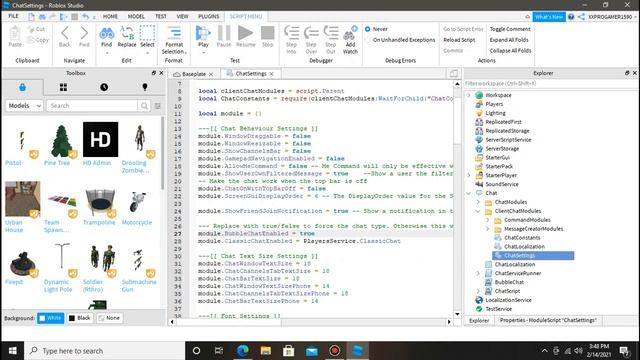
Task: Select the HD Admin model thumbnail
Action: (x=100, y=139)
